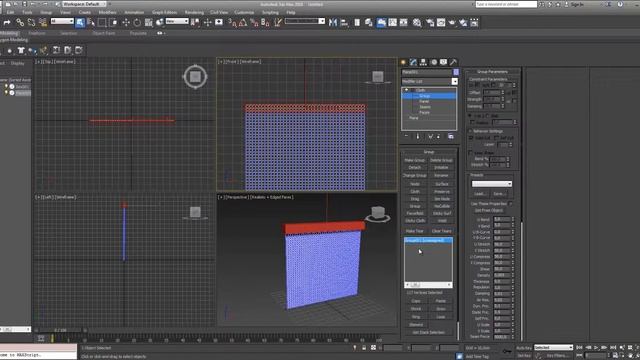
Task: Enable the Keep Shape checkbox
Action: (x=471, y=153)
